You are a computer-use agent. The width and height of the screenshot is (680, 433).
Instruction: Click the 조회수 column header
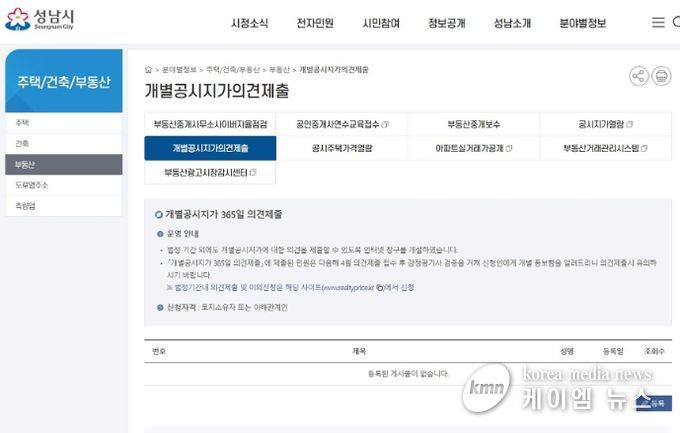click(x=654, y=351)
